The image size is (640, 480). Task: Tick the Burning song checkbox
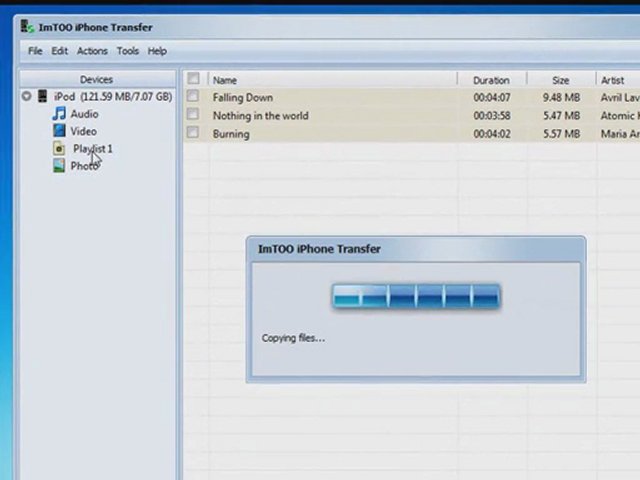(x=193, y=133)
